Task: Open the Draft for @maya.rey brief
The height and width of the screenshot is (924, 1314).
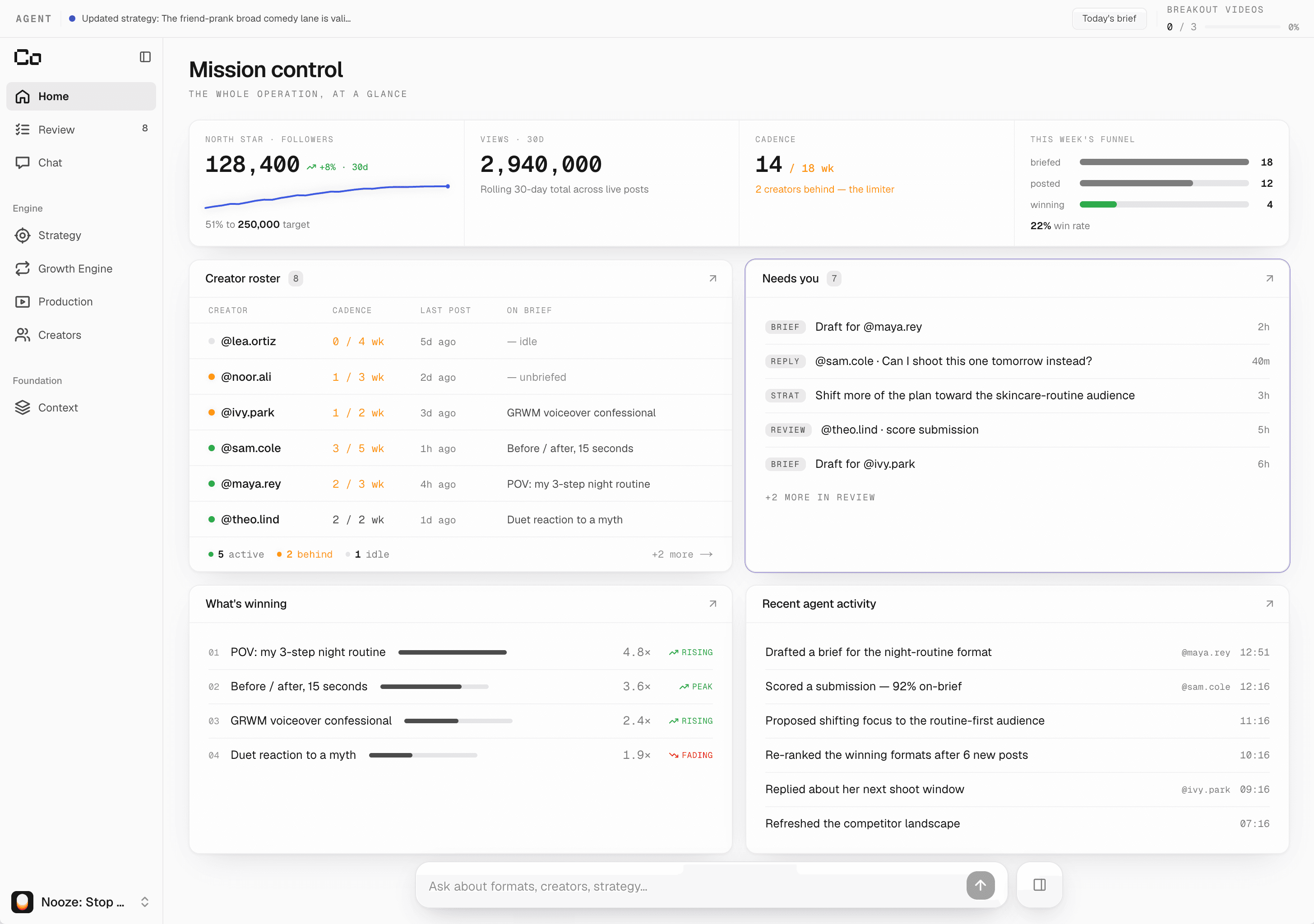Action: tap(1017, 327)
